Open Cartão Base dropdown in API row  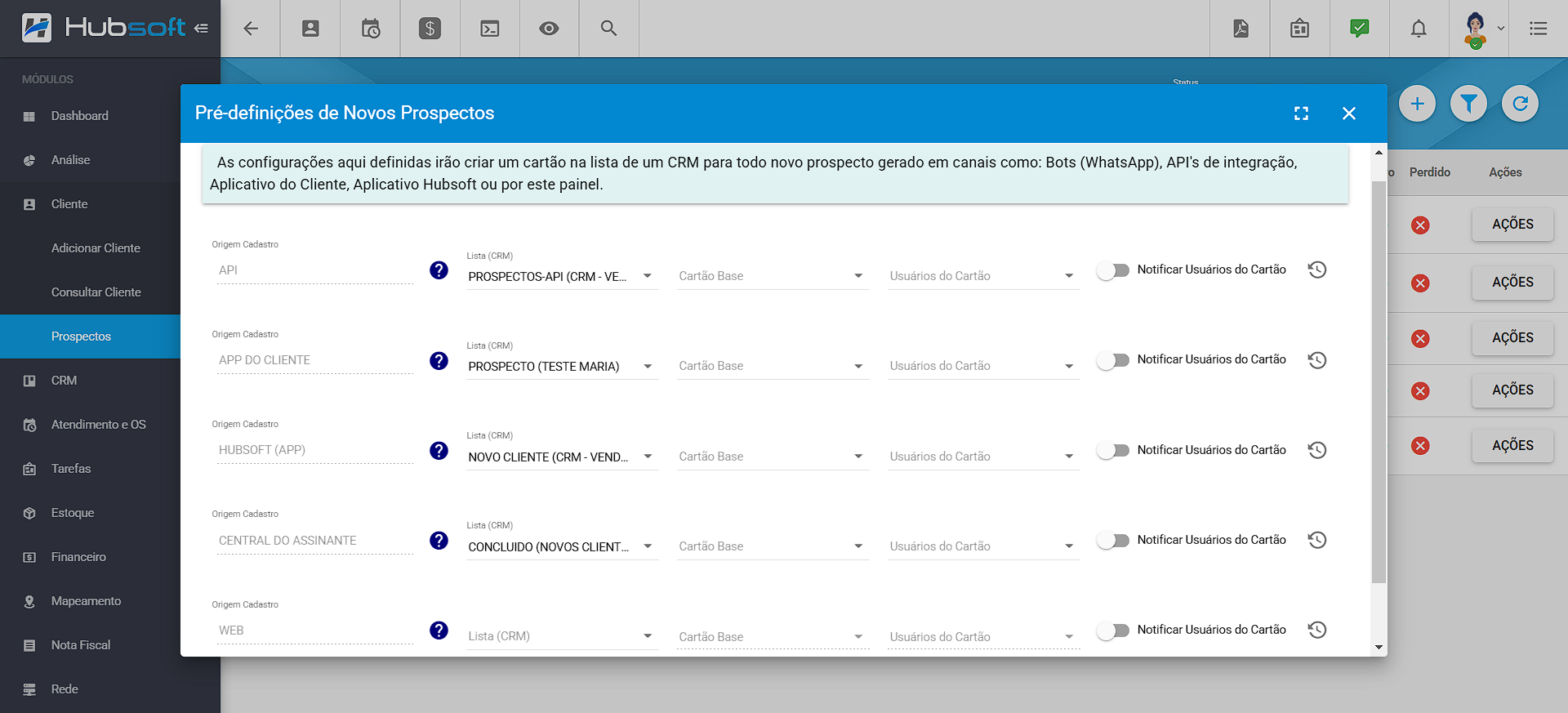[773, 276]
